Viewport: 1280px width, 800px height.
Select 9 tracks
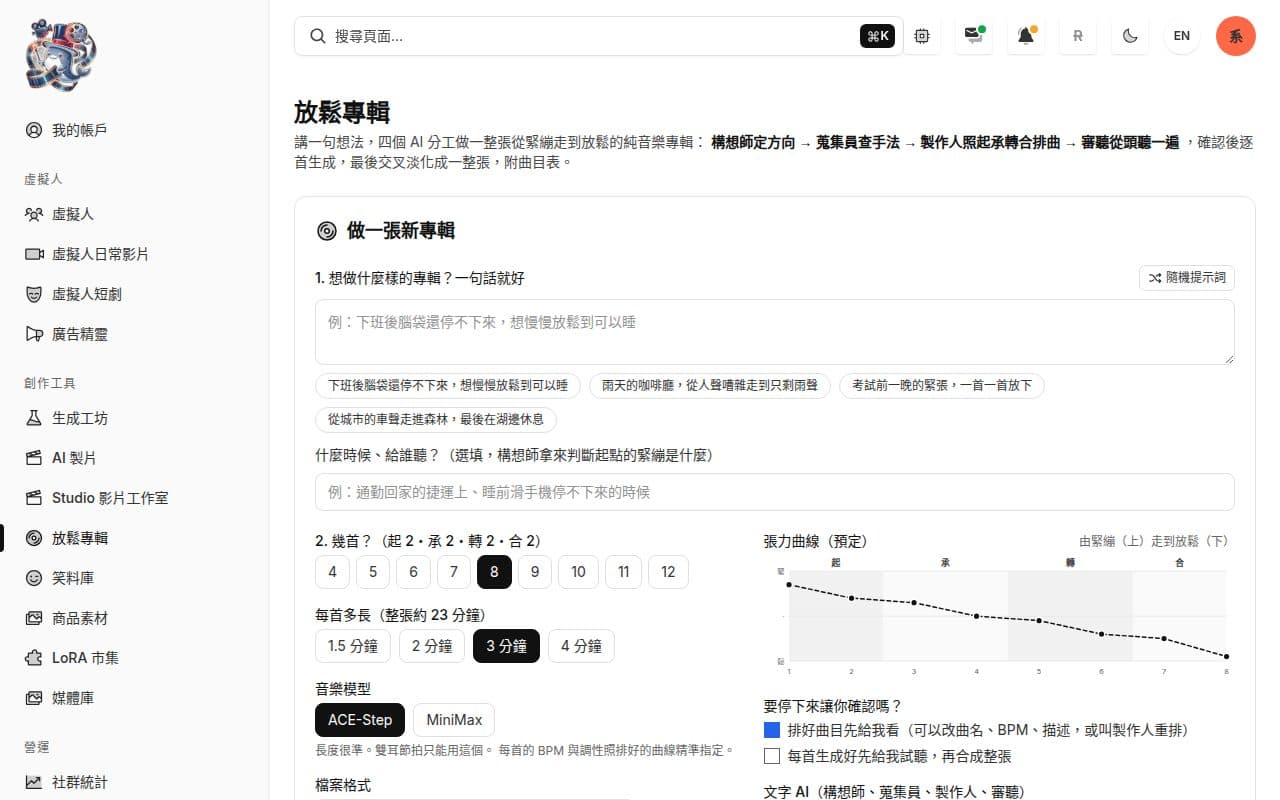click(x=535, y=572)
